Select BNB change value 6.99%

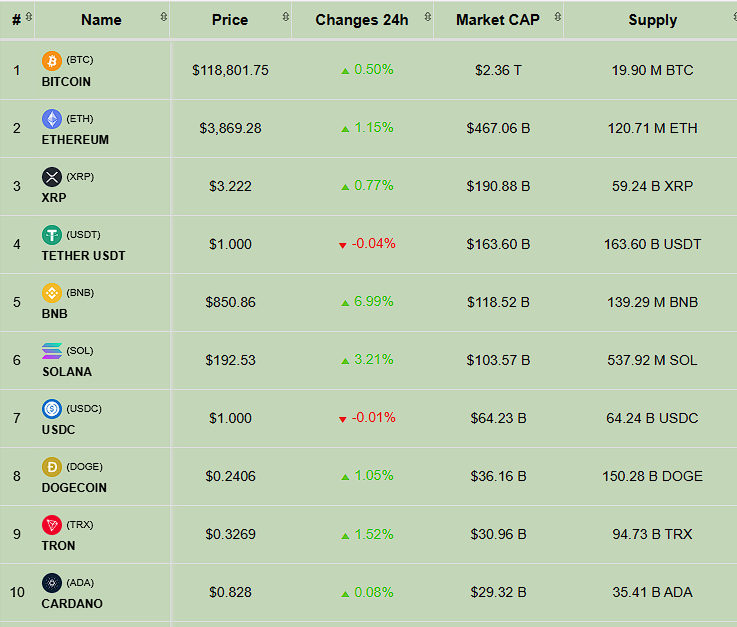(x=374, y=301)
